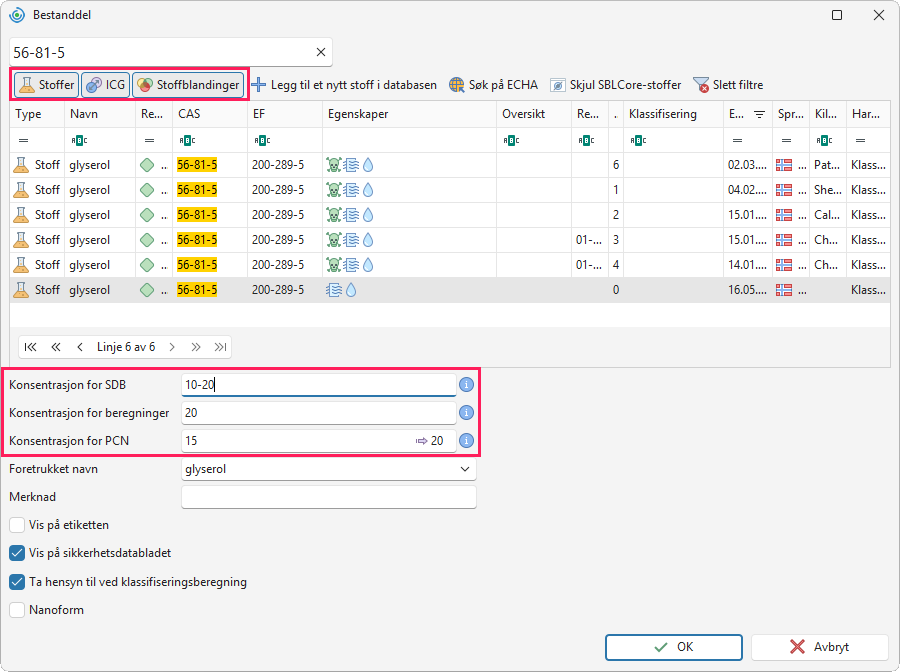Image resolution: width=900 pixels, height=672 pixels.
Task: Toggle the Stoffer filter tab
Action: (x=46, y=85)
